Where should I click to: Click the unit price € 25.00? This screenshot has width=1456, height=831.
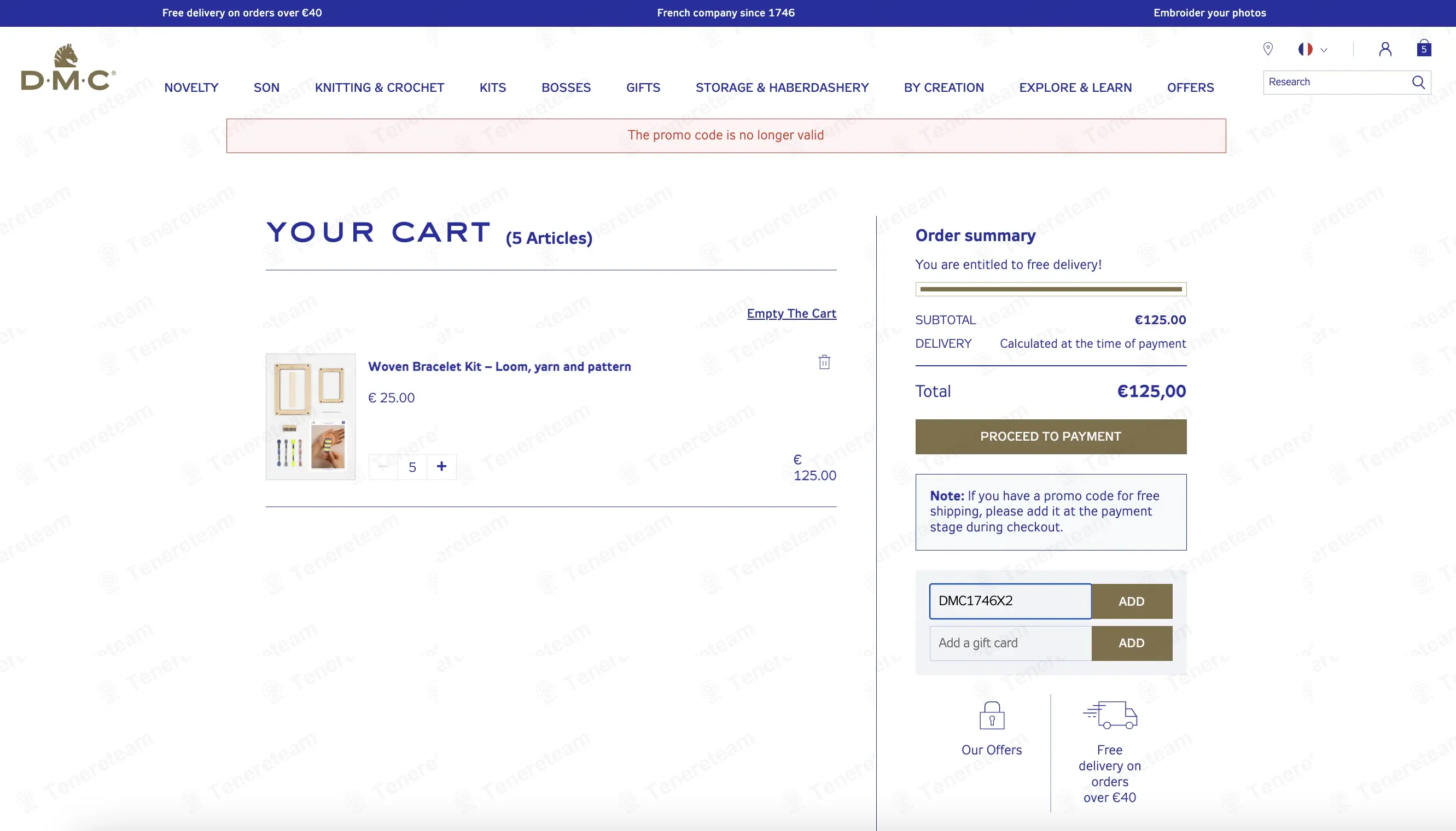[x=391, y=398]
